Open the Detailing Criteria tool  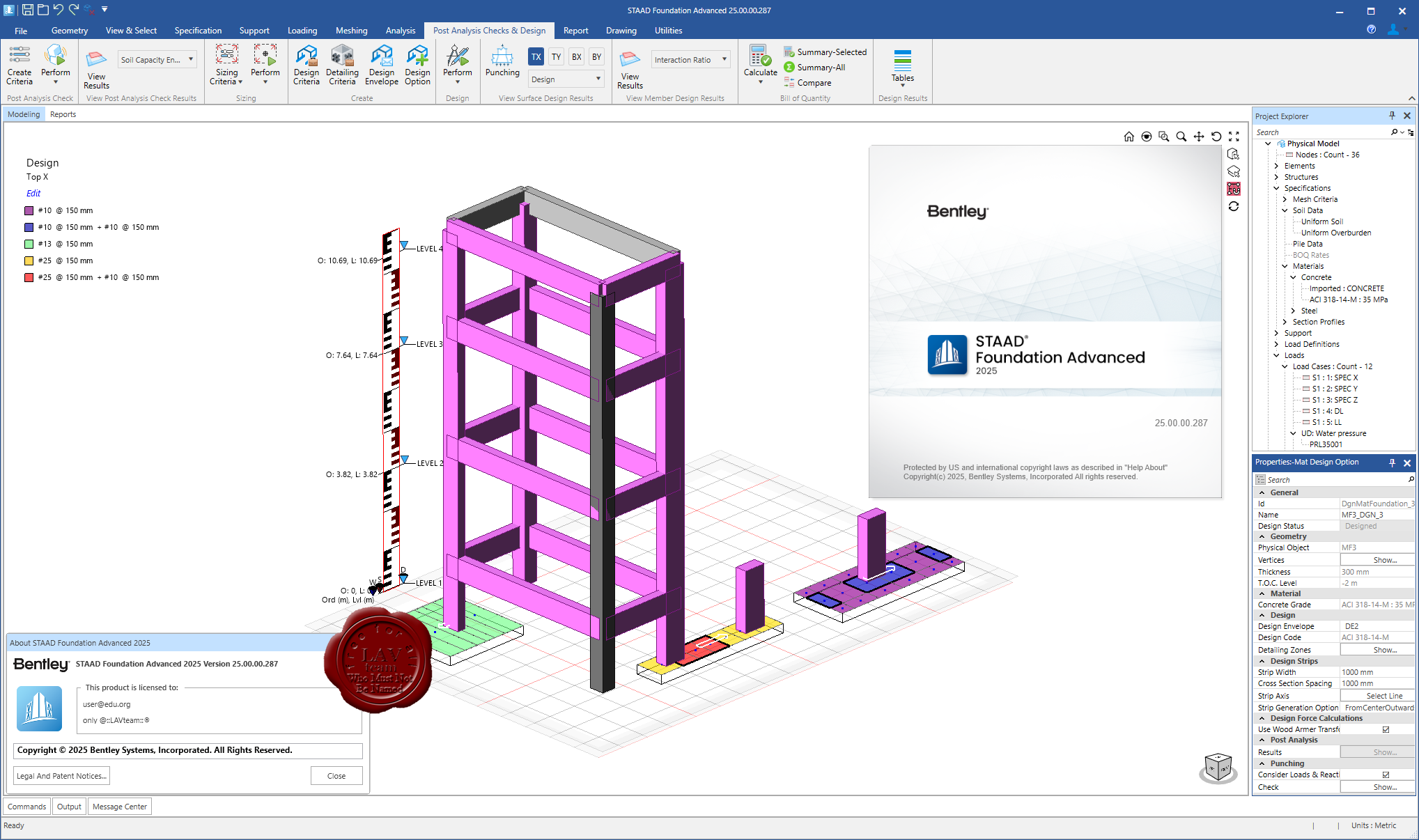342,65
